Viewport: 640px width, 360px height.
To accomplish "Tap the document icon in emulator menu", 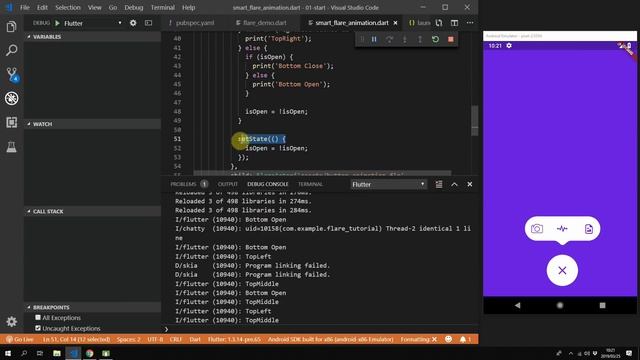I will [589, 229].
